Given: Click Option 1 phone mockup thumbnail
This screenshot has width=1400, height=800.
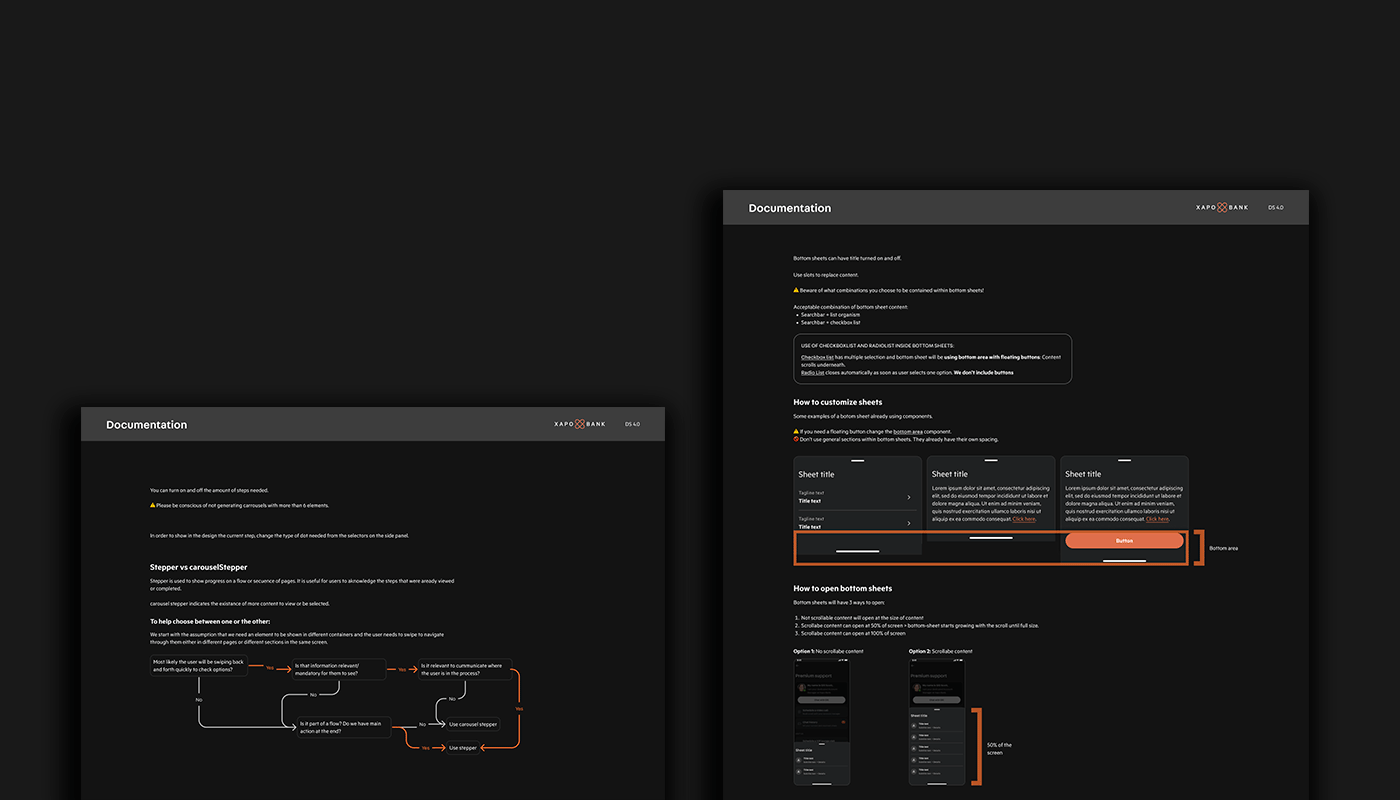Looking at the screenshot, I should [x=821, y=721].
